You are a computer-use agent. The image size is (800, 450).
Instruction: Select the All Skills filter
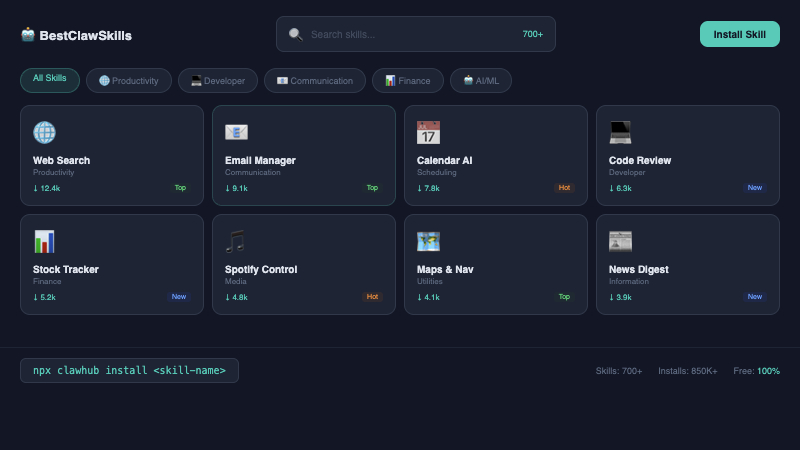50,80
